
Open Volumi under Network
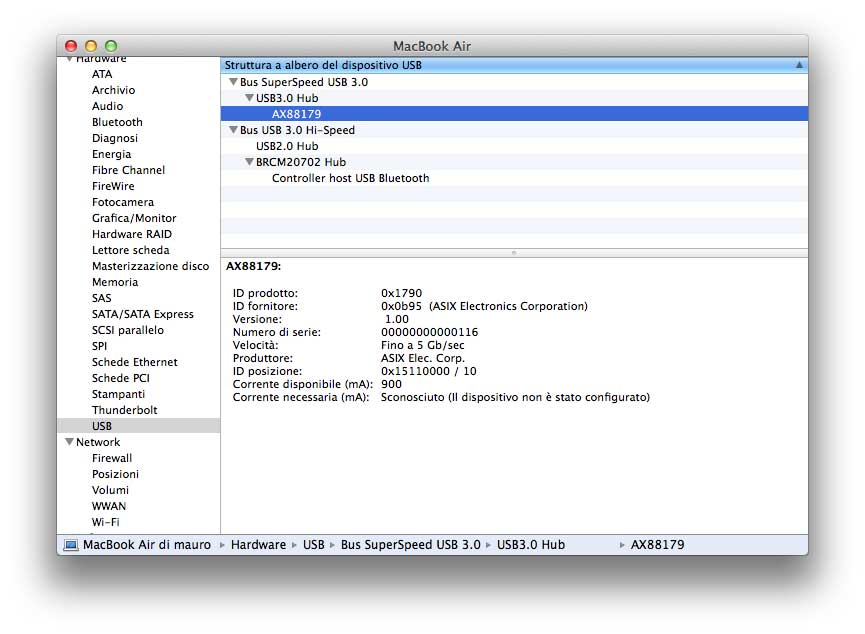[110, 490]
